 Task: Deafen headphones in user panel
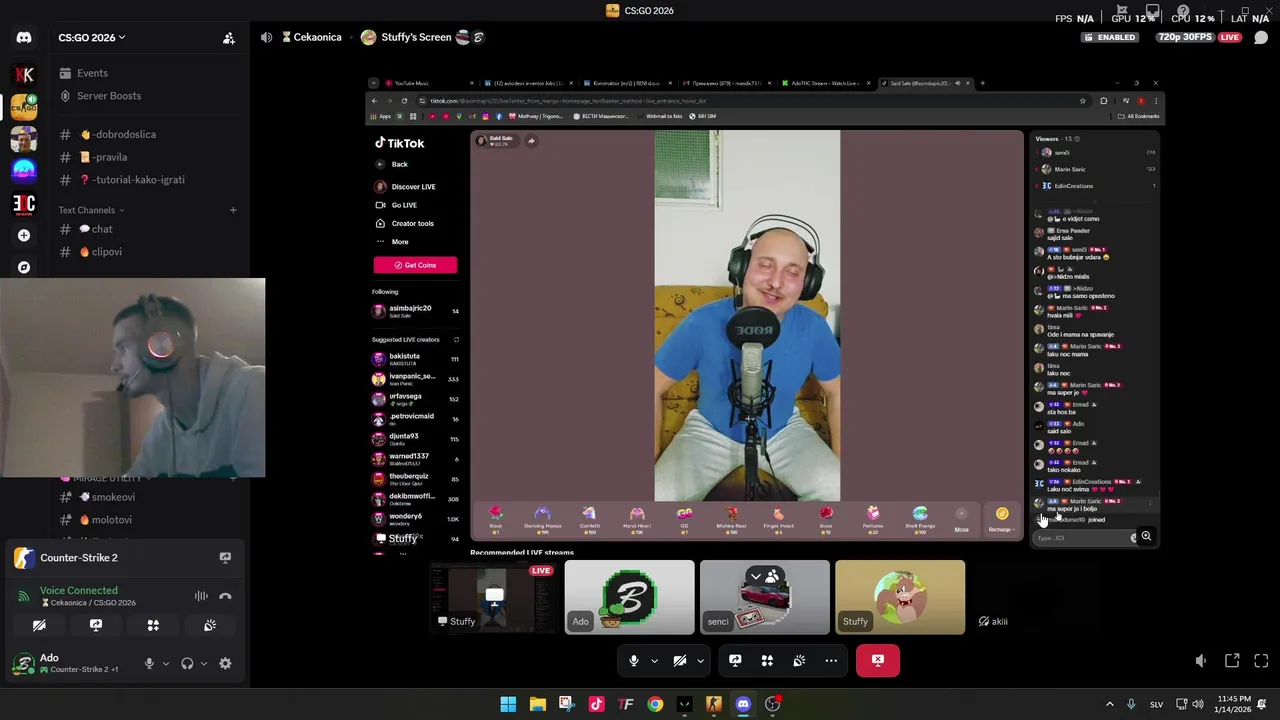[187, 663]
